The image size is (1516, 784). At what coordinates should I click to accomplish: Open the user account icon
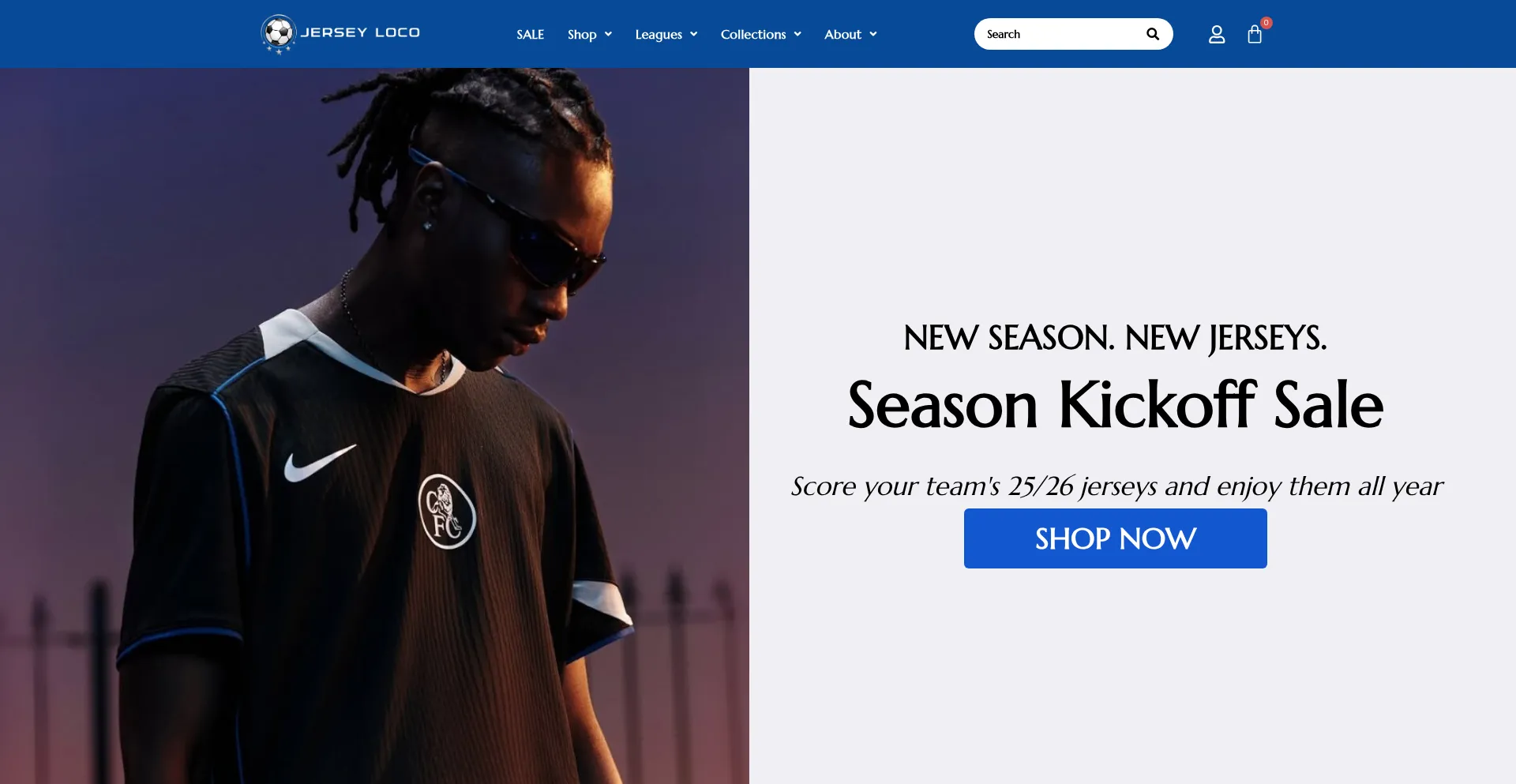[x=1217, y=34]
